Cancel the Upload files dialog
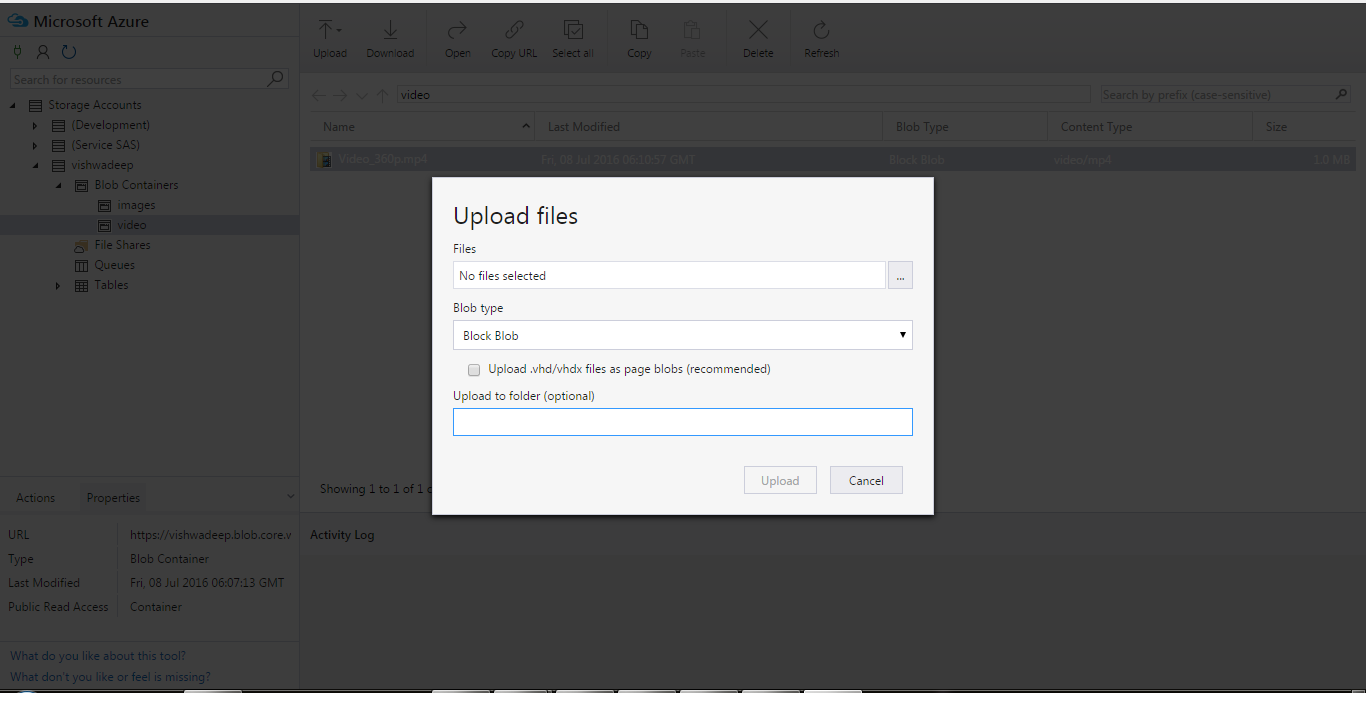This screenshot has width=1366, height=709. coord(866,480)
